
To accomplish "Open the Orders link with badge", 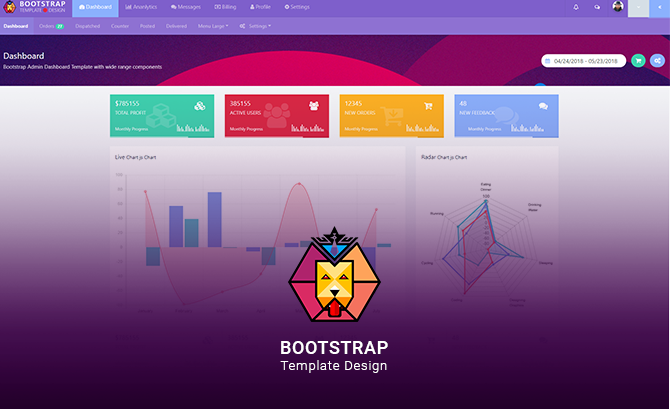I will [x=51, y=26].
